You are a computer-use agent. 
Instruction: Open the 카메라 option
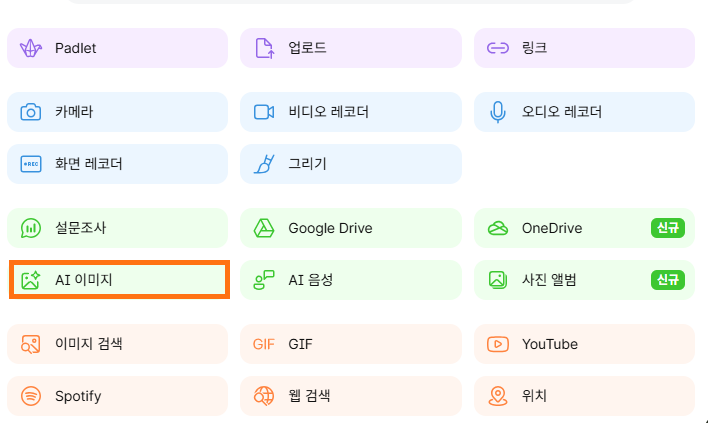click(x=117, y=112)
